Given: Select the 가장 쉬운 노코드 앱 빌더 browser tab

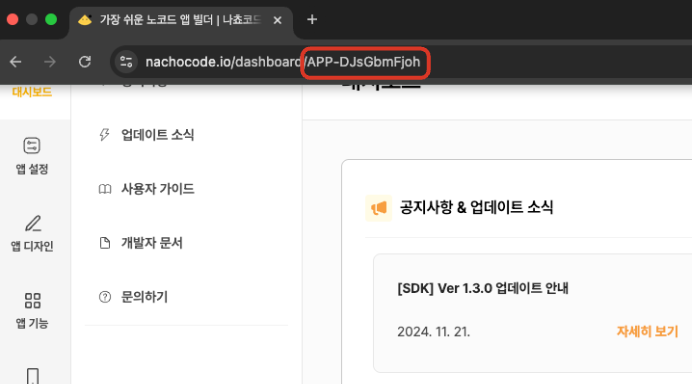Looking at the screenshot, I should pyautogui.click(x=181, y=20).
